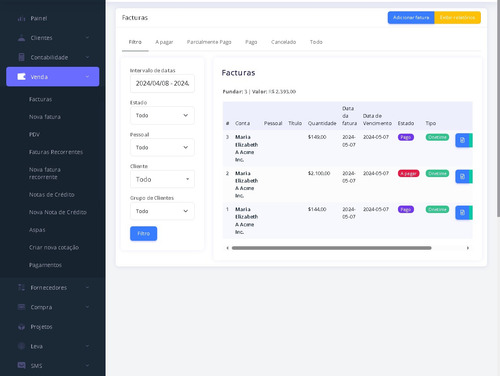
Task: Click the Intervalo de datas field
Action: 162,83
